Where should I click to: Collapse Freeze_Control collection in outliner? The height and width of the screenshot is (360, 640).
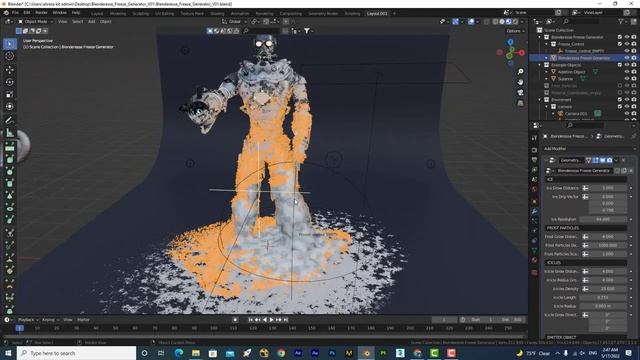547,44
